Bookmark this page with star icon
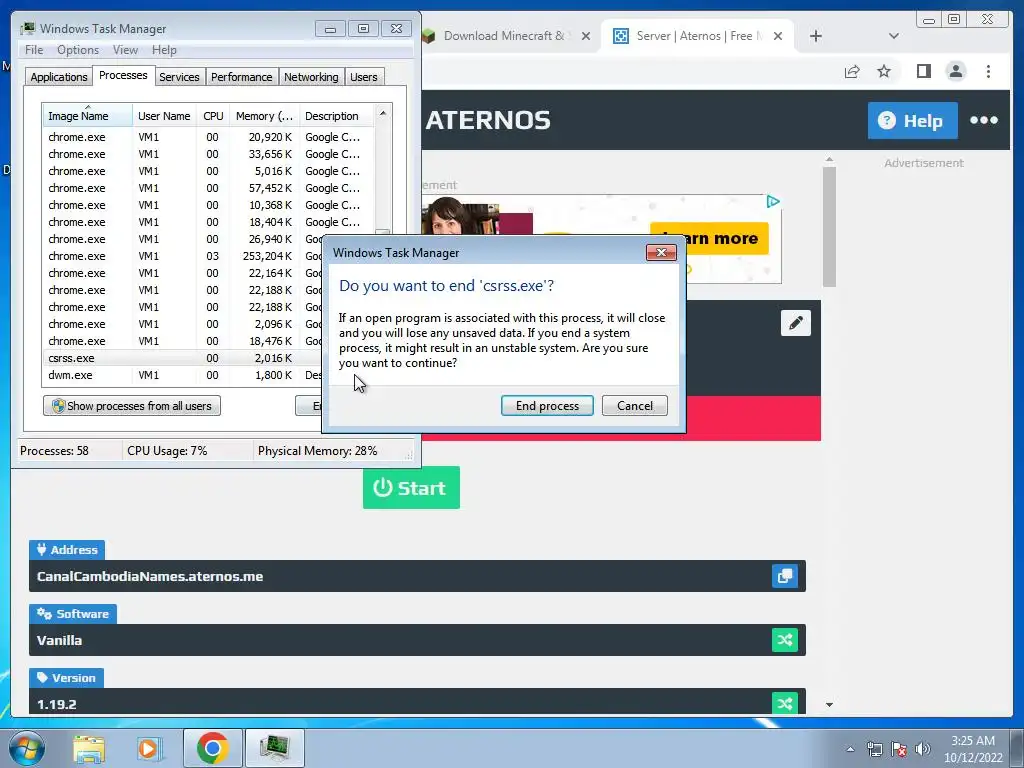This screenshot has width=1024, height=768. (x=884, y=71)
